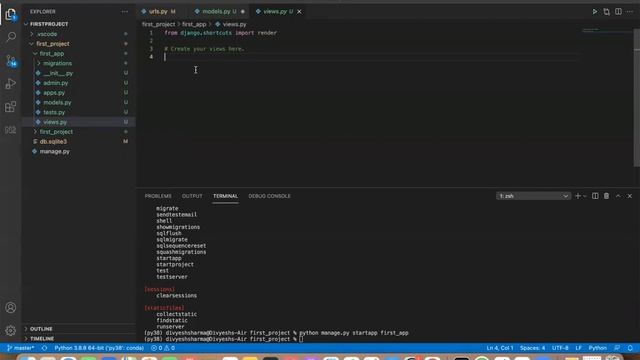The width and height of the screenshot is (640, 360).
Task: Open the errors and warnings status indicator
Action: pos(163,348)
